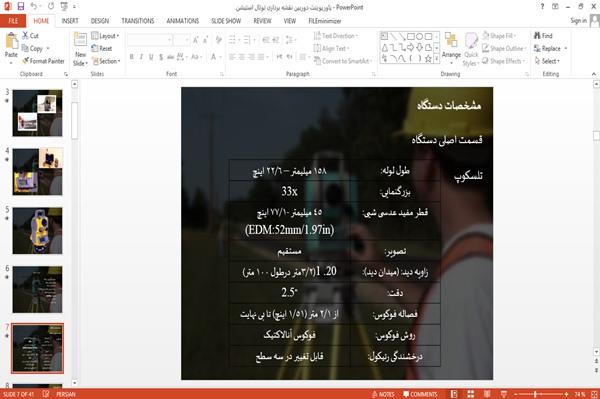The image size is (600, 399).
Task: Click Reset slide layout
Action: [x=102, y=48]
